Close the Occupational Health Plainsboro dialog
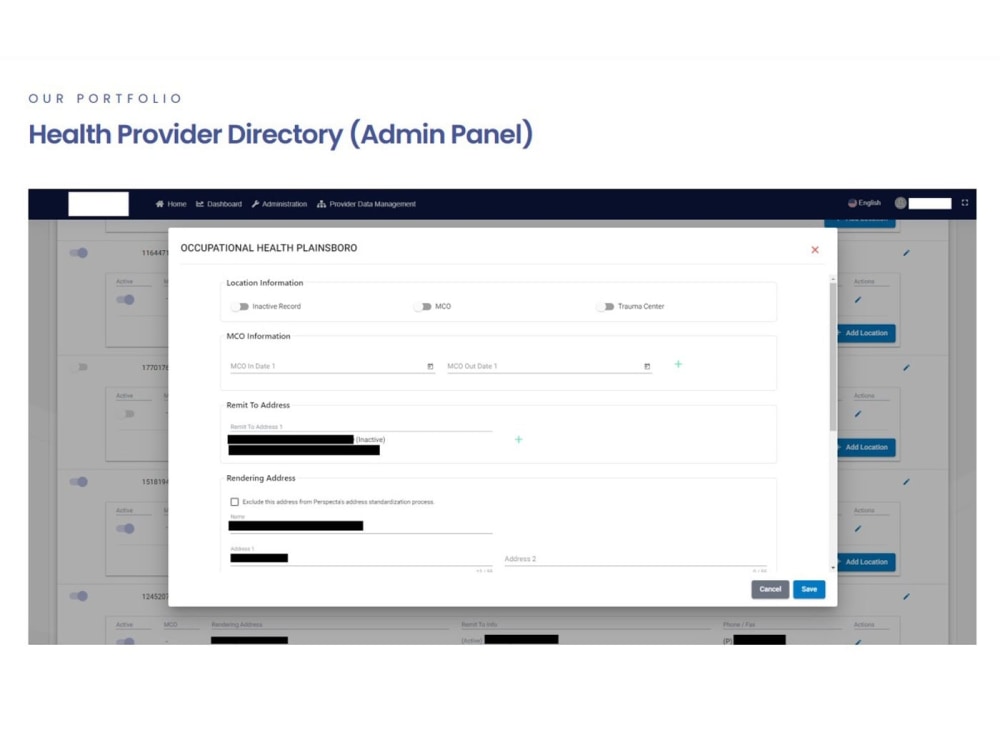The width and height of the screenshot is (1000, 750). 815,249
